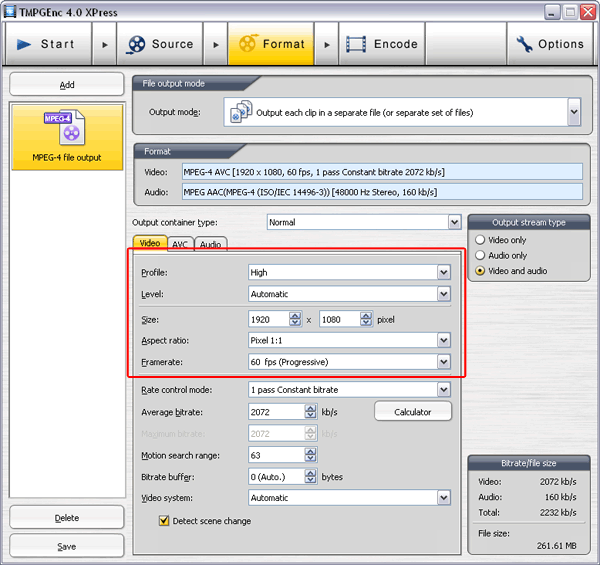Choose Audio only output stream
Screen dimensions: 600x565
[x=481, y=256]
